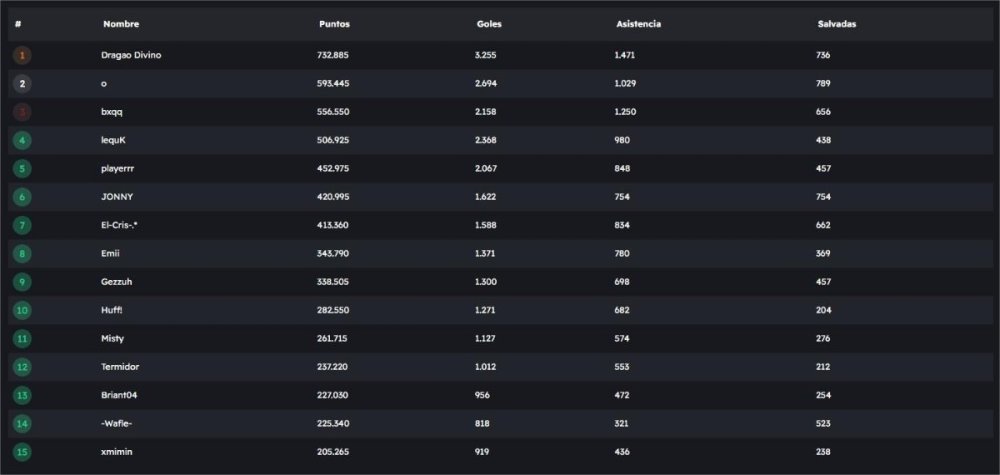This screenshot has height=475, width=1000.
Task: Select the rank 10 badge icon
Action: pyautogui.click(x=22, y=311)
